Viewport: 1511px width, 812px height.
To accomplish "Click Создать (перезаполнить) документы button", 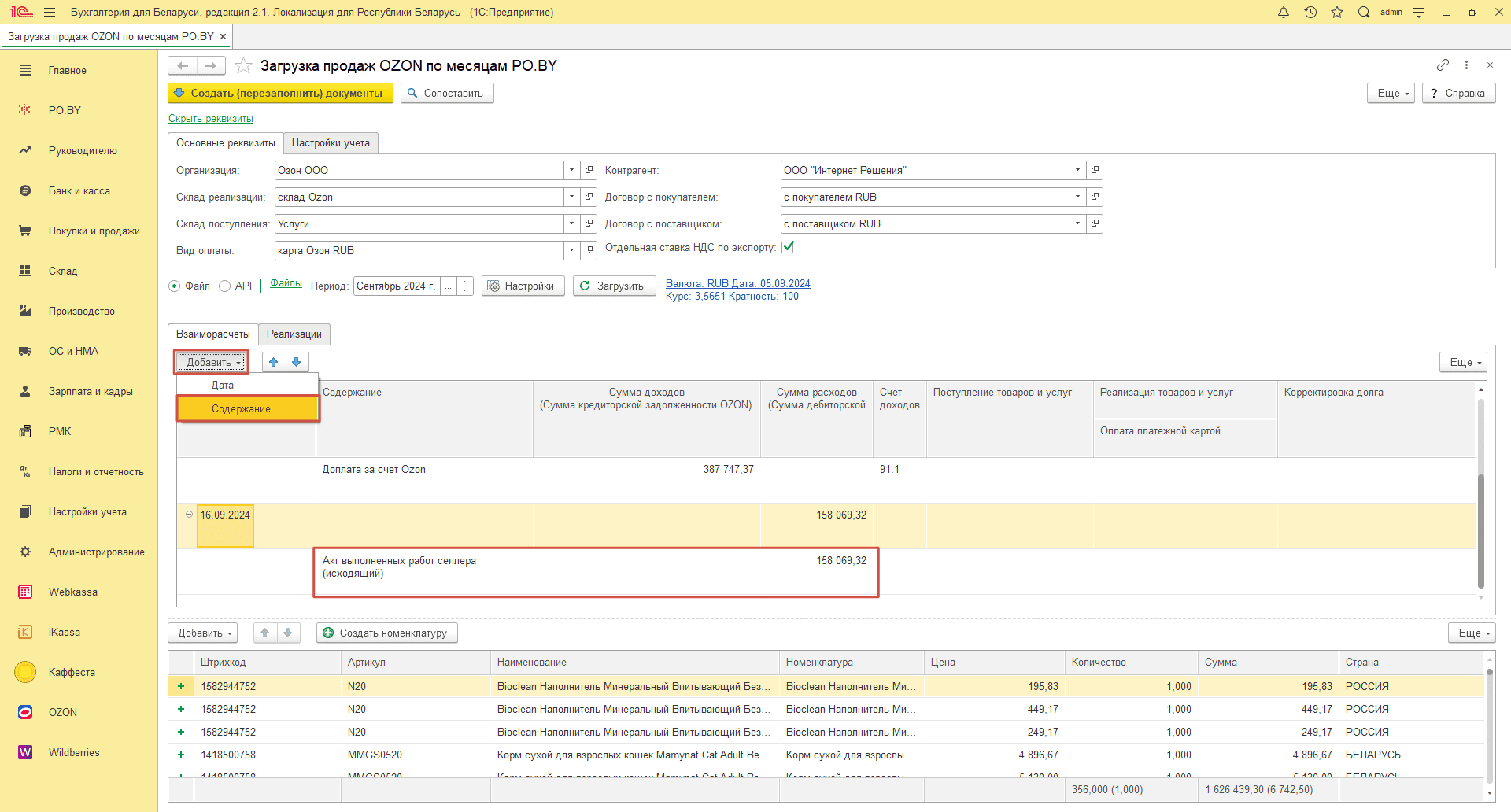I will [280, 93].
